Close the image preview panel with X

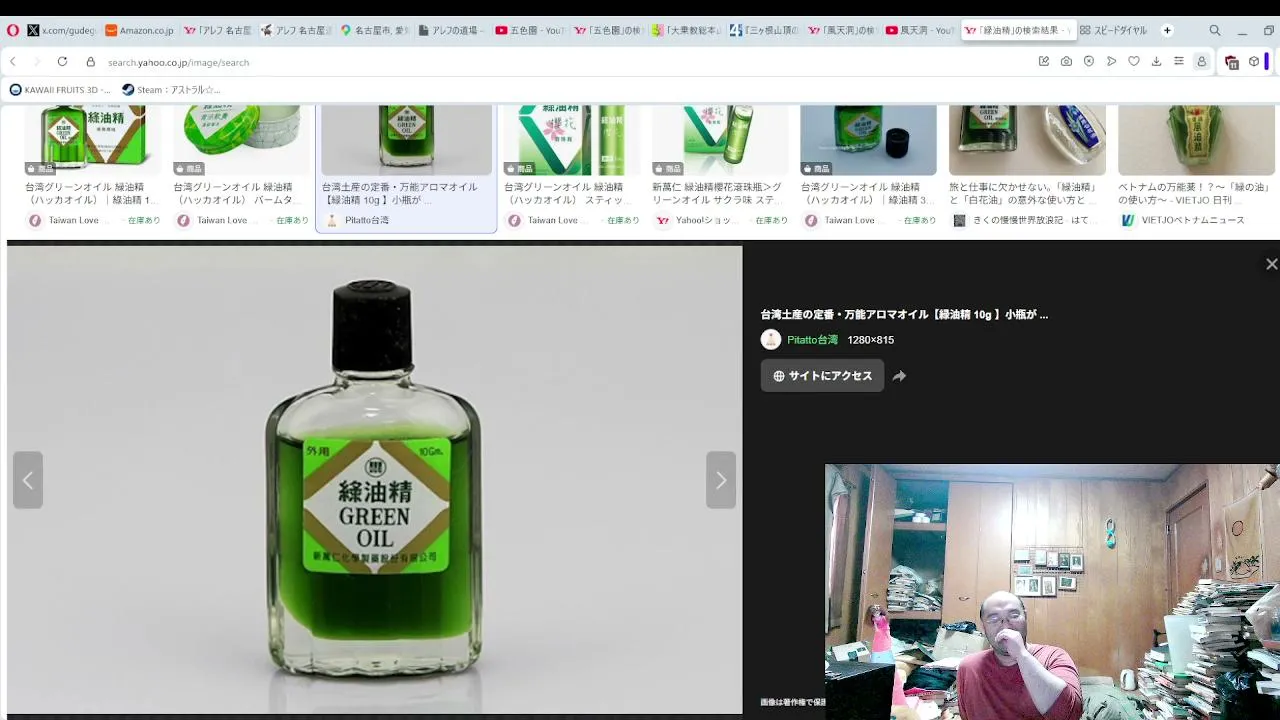click(1271, 264)
